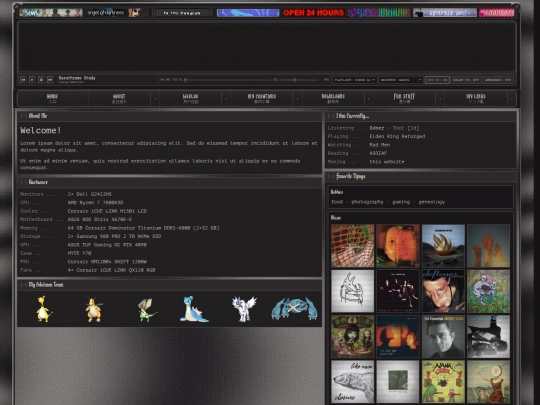540x405 pixels.
Task: Open the Deftones album cover
Action: pos(443,291)
